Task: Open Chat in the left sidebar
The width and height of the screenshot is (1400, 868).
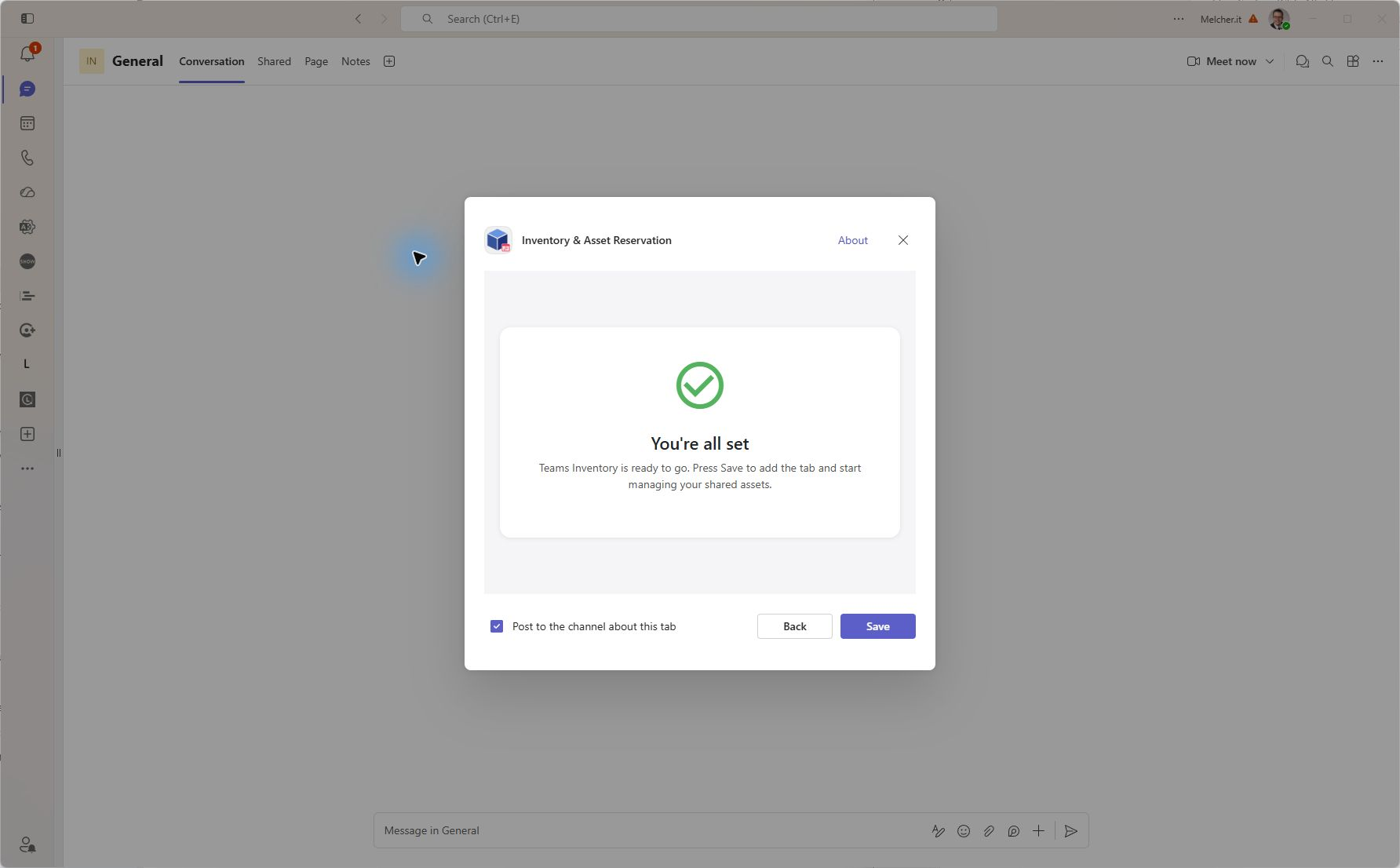Action: click(27, 89)
